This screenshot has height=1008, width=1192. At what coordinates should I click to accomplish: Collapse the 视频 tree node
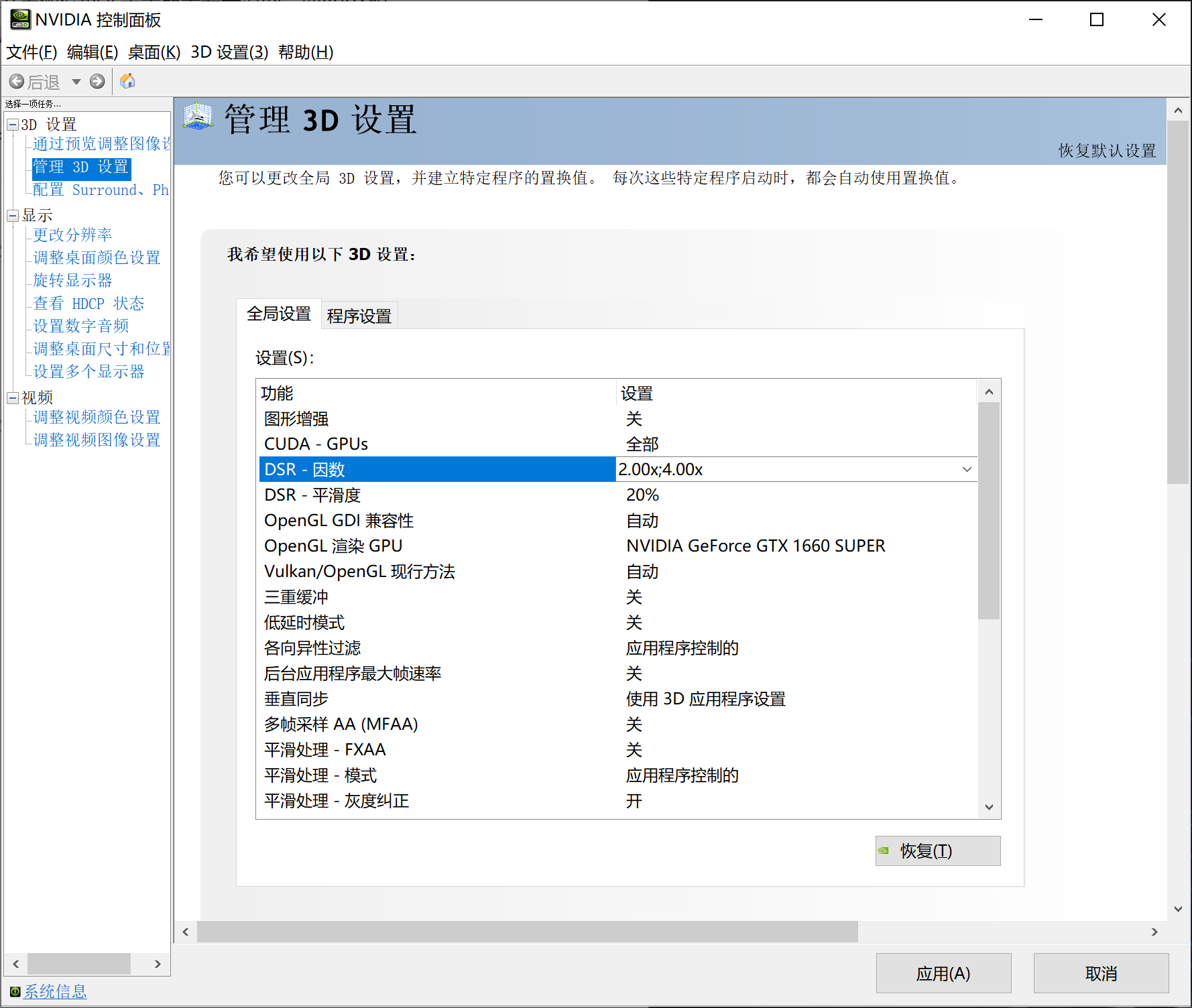coord(12,398)
